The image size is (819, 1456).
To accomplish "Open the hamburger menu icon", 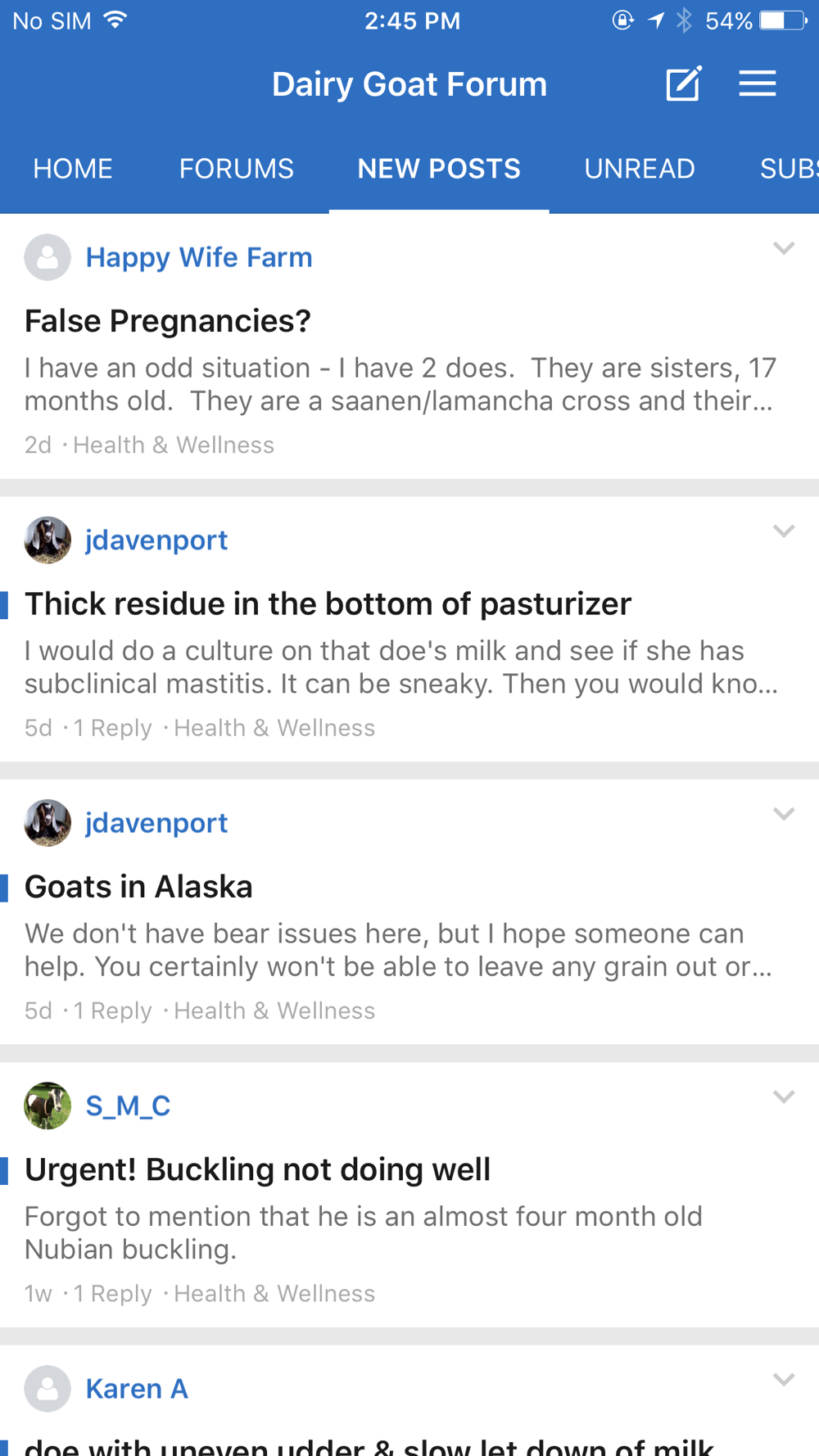I will (x=757, y=84).
